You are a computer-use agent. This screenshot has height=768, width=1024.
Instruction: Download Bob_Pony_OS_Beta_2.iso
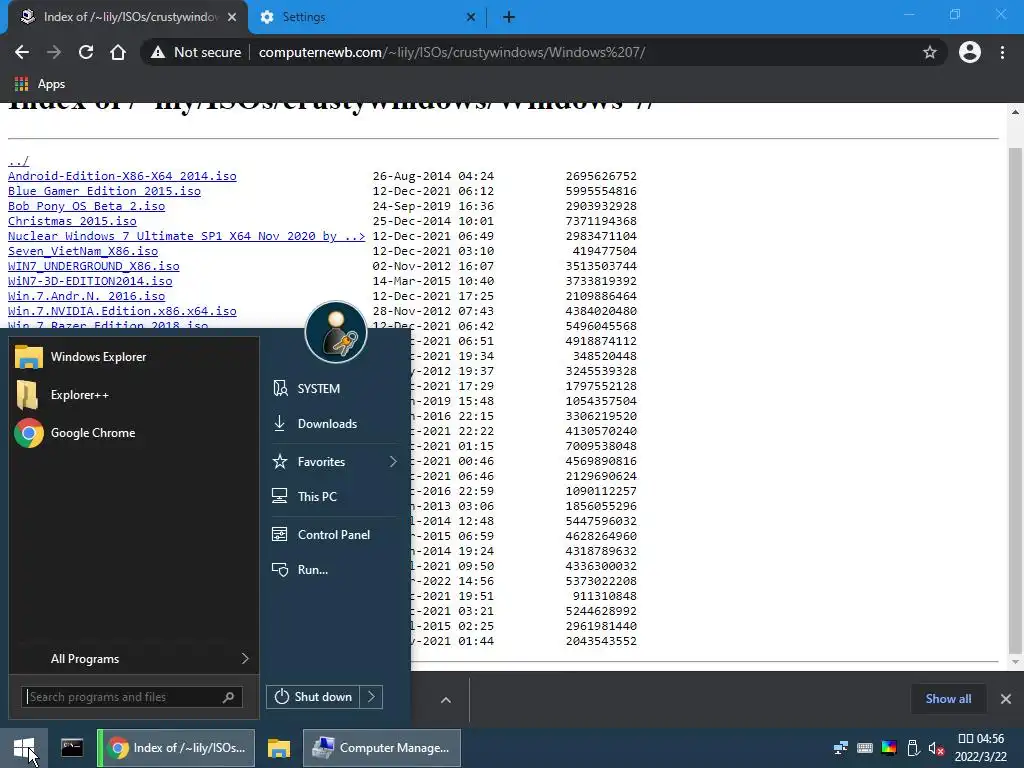(86, 206)
